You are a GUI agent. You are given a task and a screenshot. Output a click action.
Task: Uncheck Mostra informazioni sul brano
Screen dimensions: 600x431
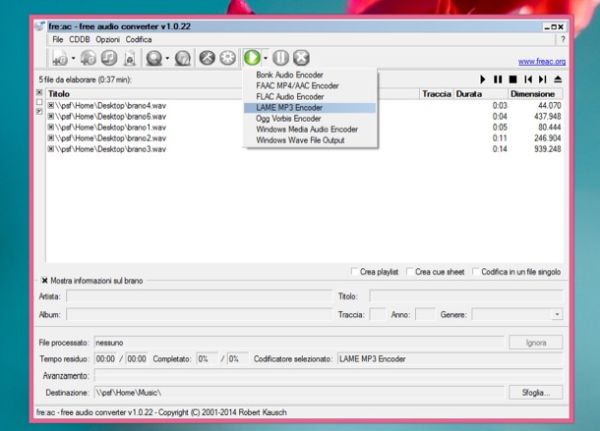[44, 280]
